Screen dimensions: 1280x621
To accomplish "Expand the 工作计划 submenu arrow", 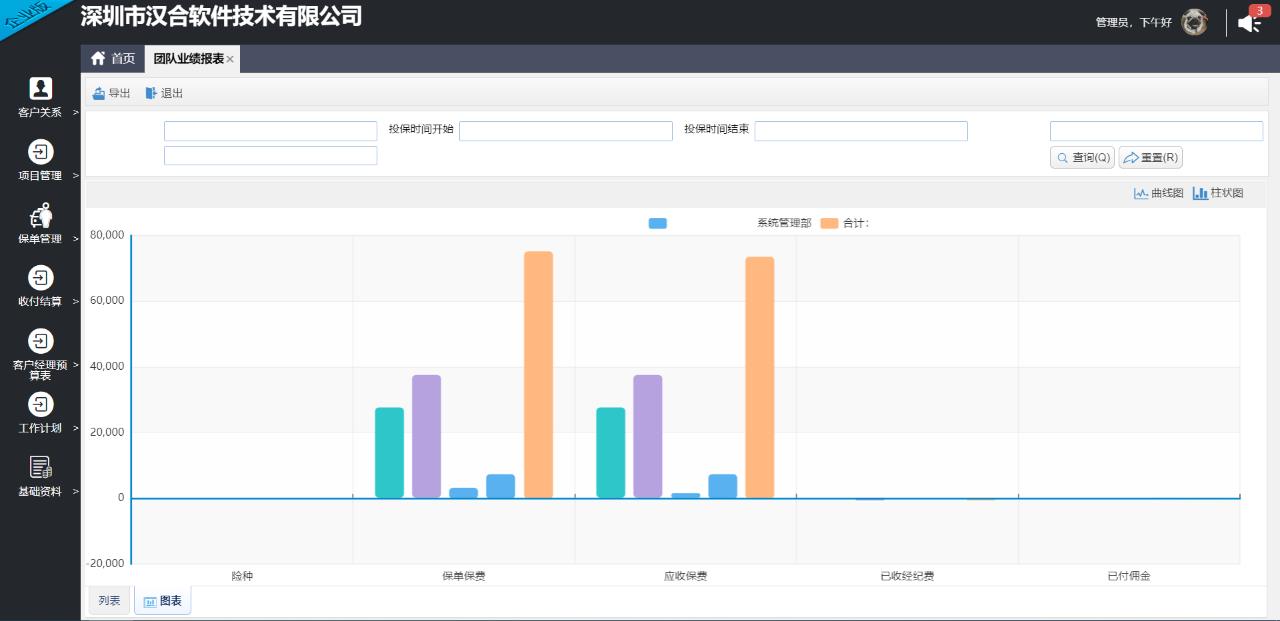I will [x=75, y=428].
